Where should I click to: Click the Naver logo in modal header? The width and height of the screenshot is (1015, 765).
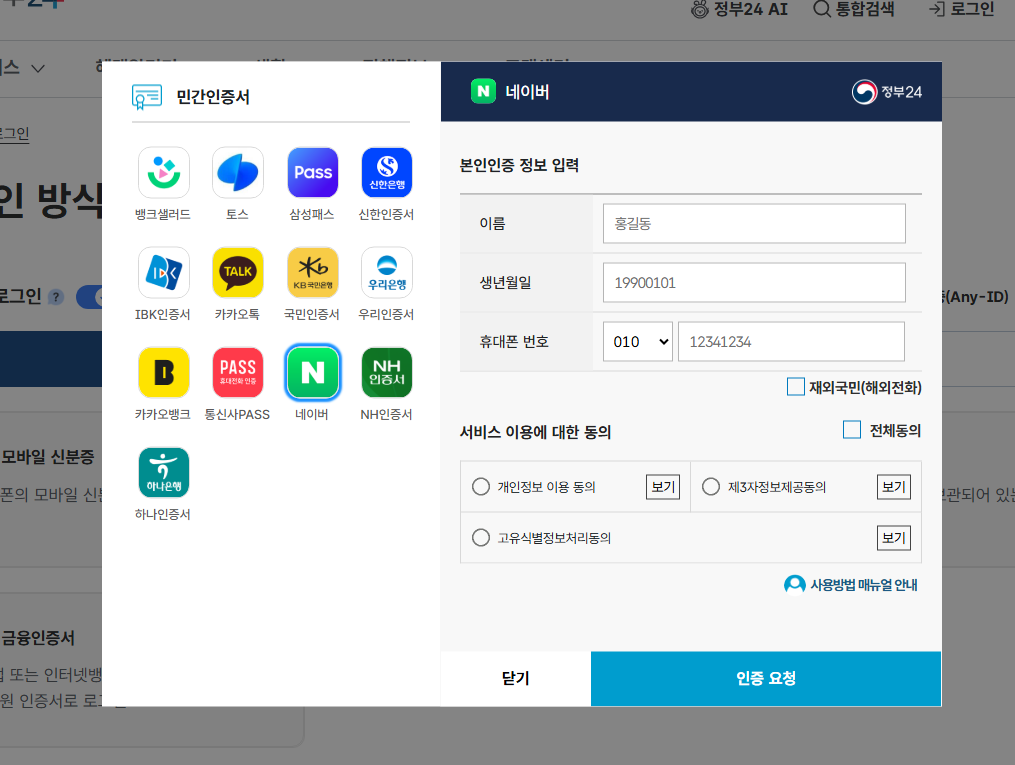483,91
